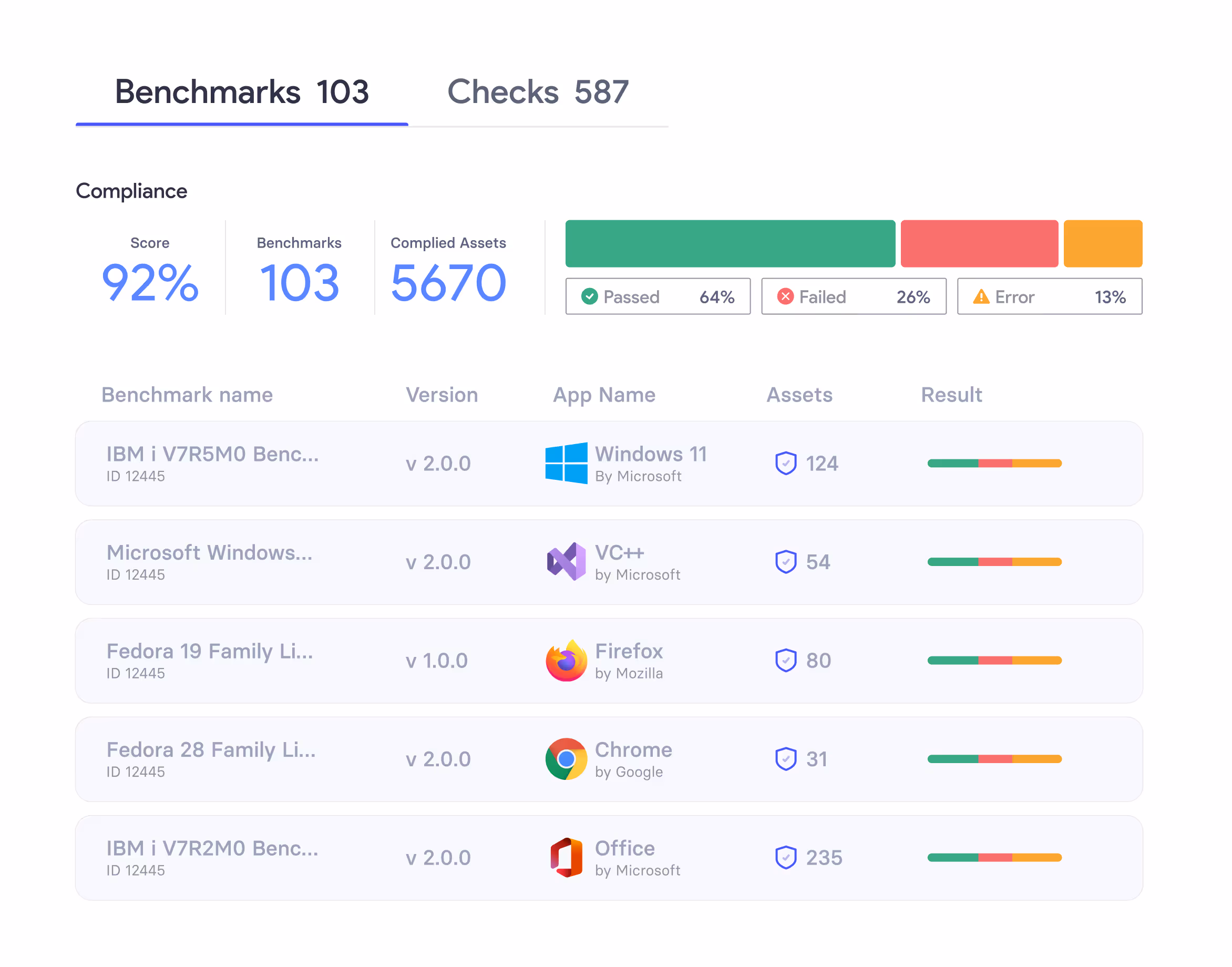Click the Windows 11 logo icon

[x=566, y=463]
